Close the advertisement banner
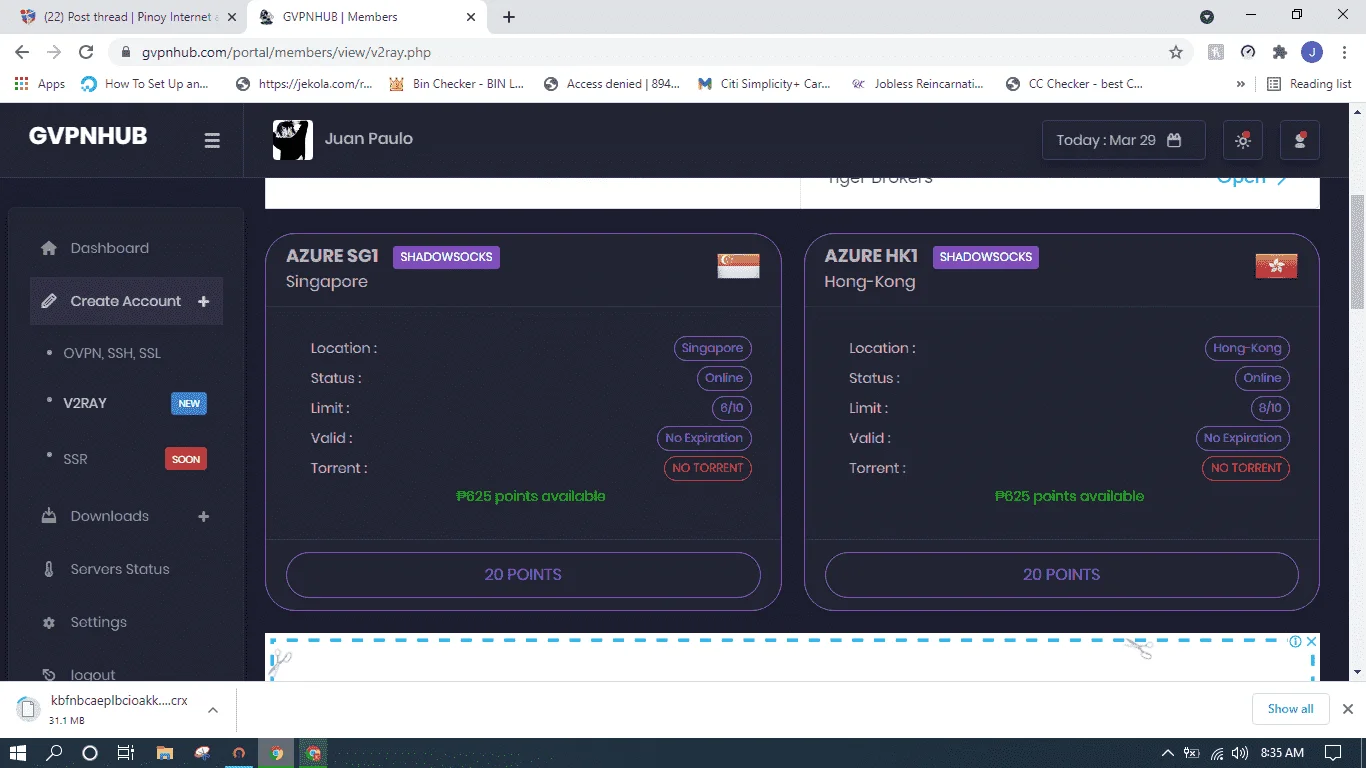The image size is (1366, 768). pyautogui.click(x=1312, y=642)
